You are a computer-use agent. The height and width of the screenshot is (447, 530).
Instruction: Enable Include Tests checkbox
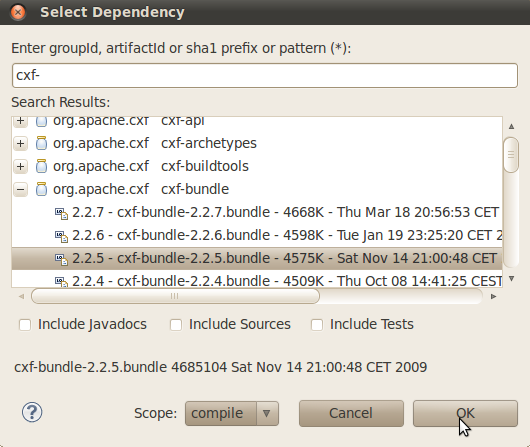tap(317, 325)
